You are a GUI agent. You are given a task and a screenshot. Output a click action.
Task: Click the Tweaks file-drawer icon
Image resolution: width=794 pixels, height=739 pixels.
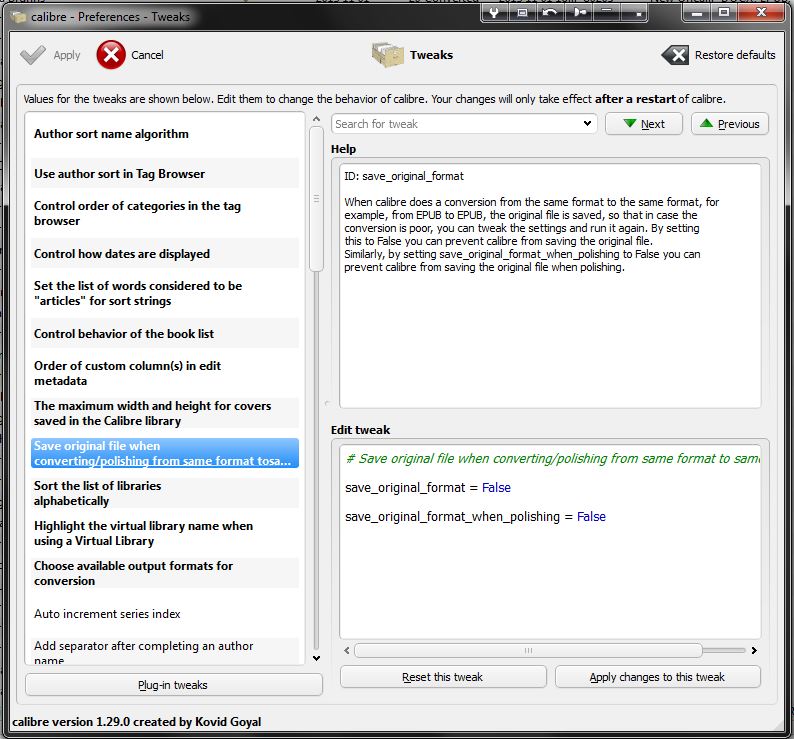387,55
